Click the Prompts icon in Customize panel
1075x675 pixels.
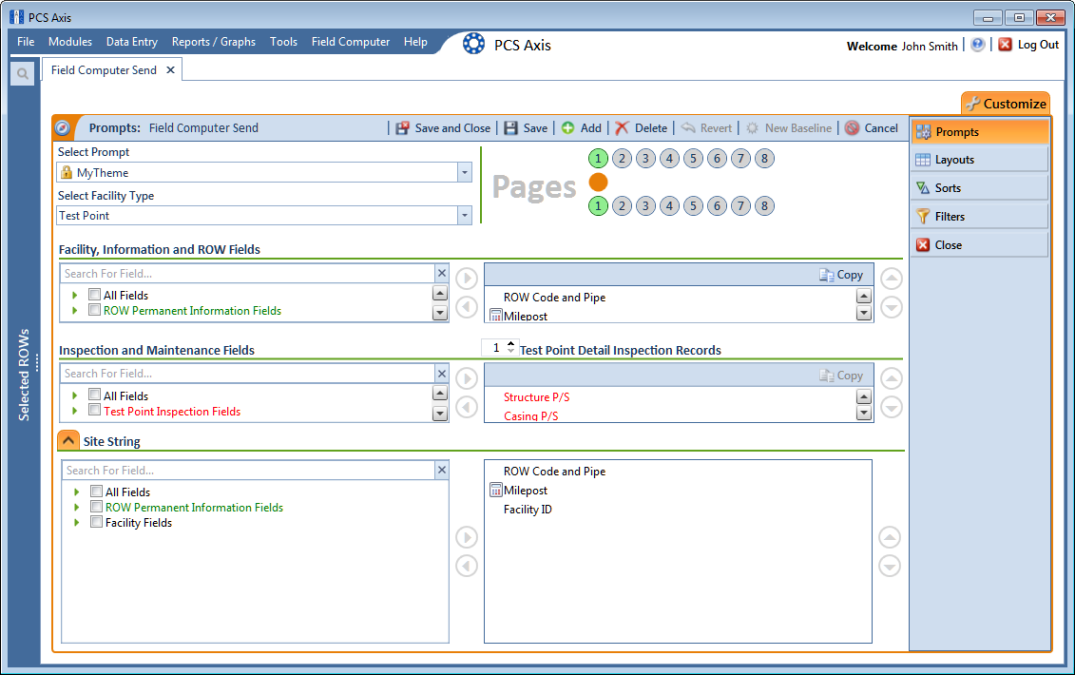point(923,132)
